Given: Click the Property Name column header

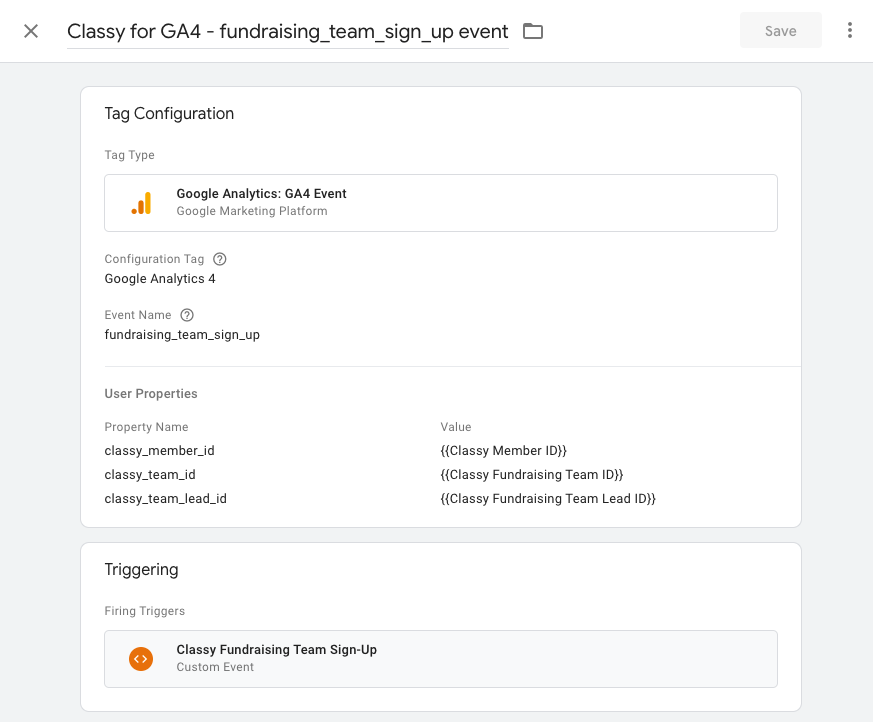Looking at the screenshot, I should (x=146, y=427).
